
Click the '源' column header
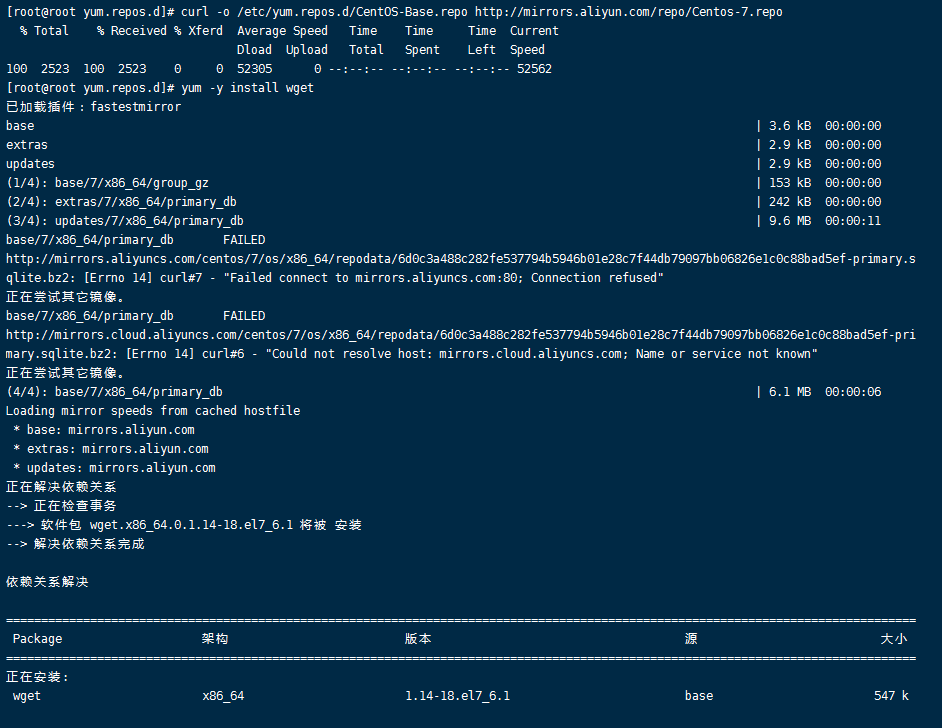pos(691,639)
